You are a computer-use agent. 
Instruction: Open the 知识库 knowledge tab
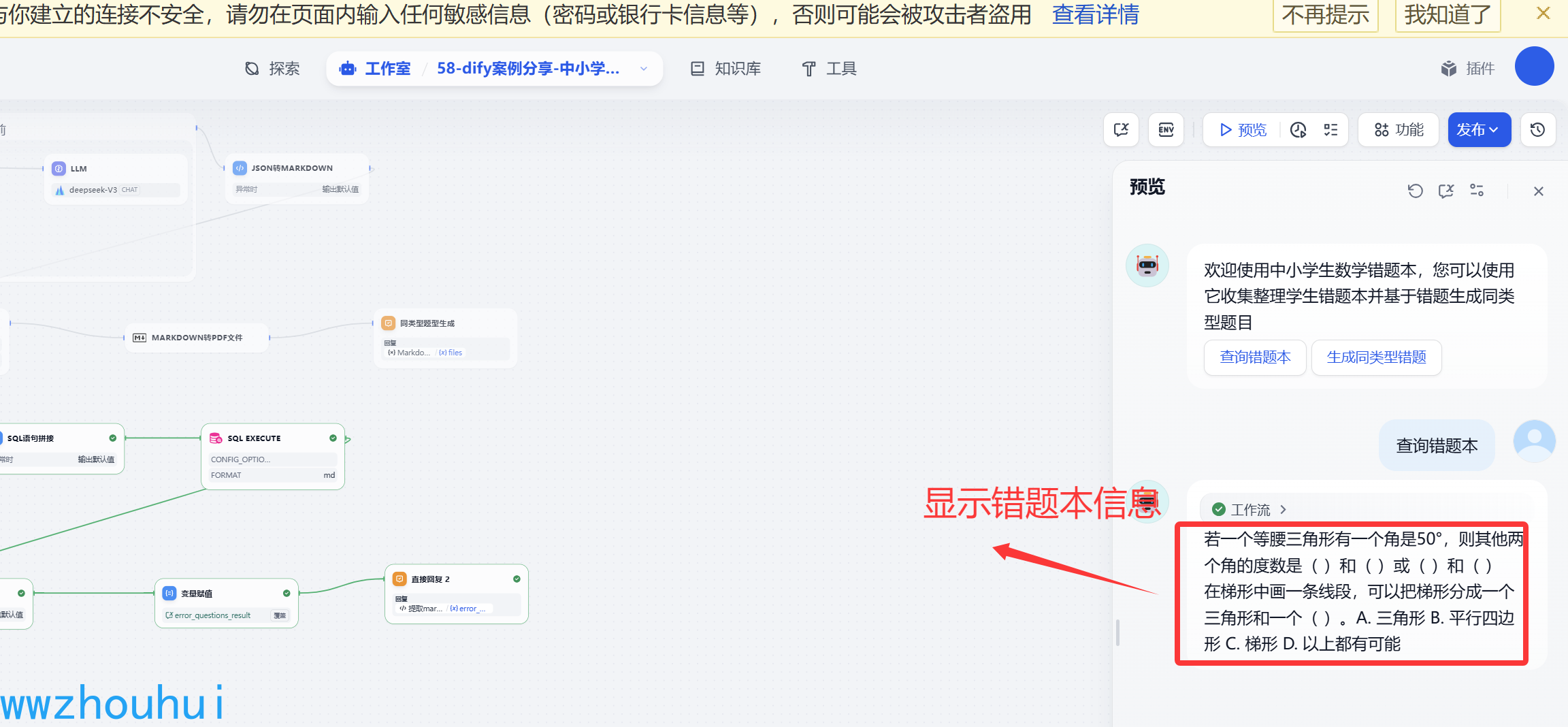(x=725, y=69)
